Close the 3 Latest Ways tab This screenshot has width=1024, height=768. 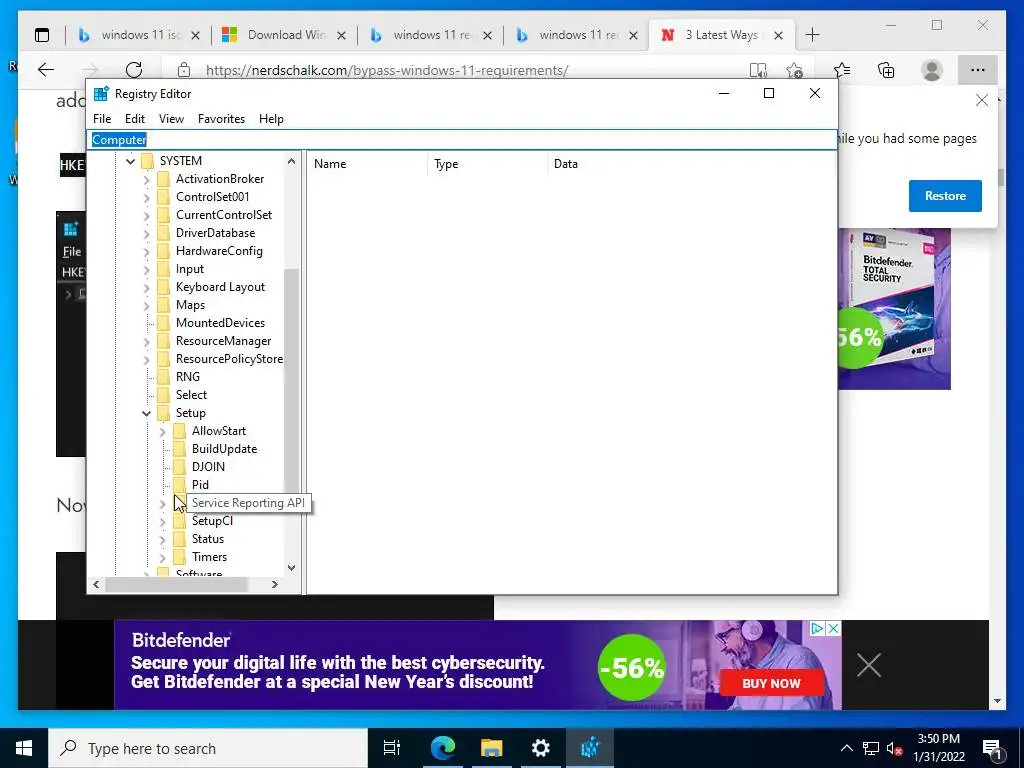pyautogui.click(x=778, y=36)
